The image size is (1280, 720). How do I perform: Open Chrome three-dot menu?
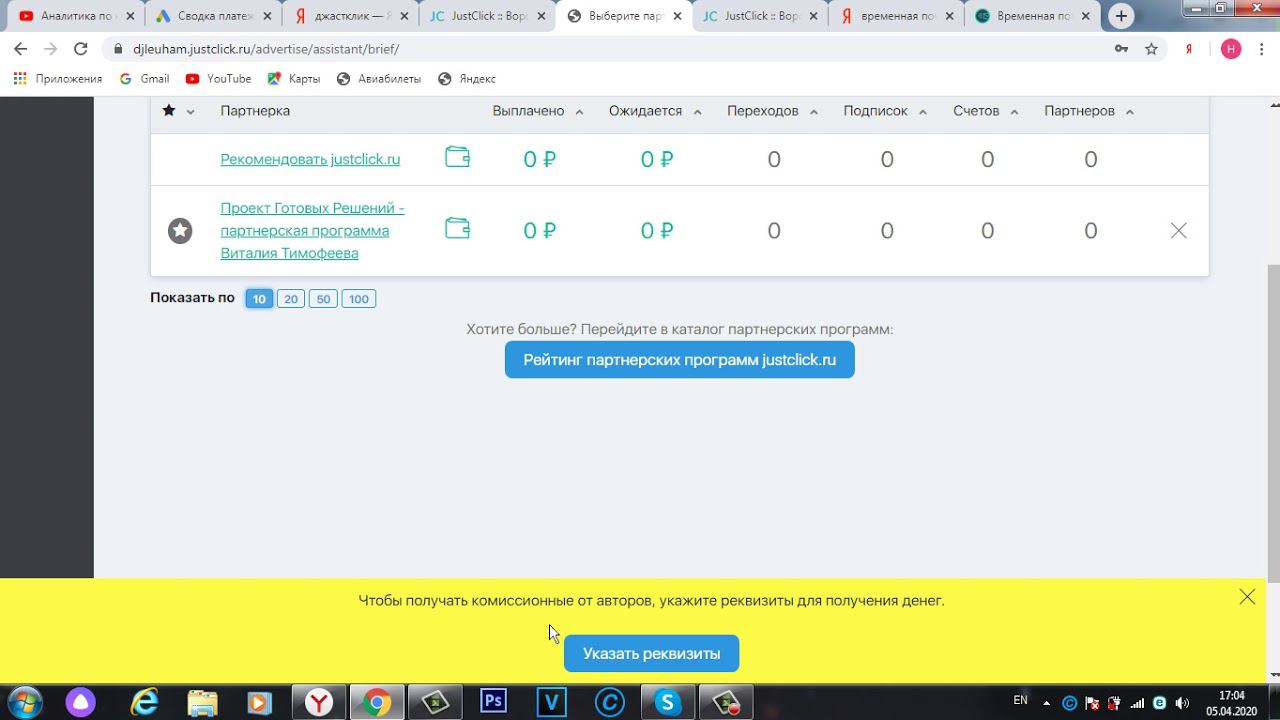tap(1263, 49)
